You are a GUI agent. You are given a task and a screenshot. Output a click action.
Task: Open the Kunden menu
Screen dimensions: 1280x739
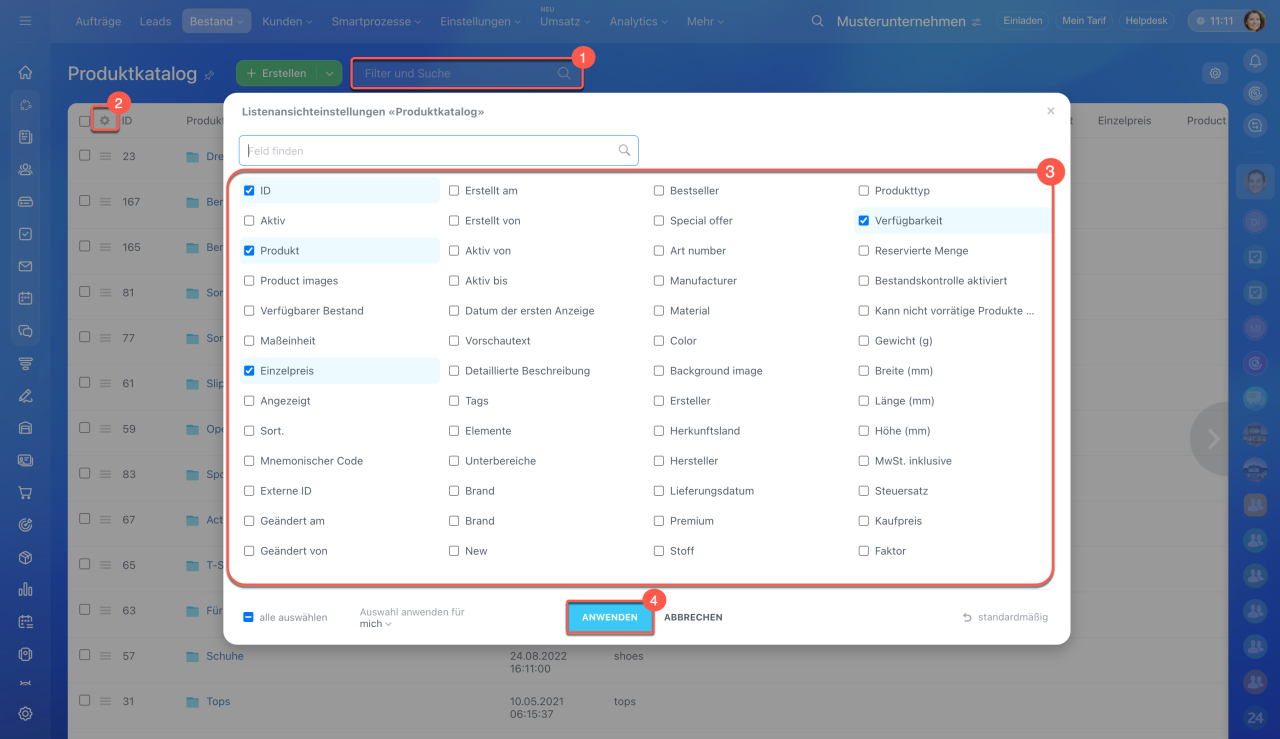click(x=287, y=21)
